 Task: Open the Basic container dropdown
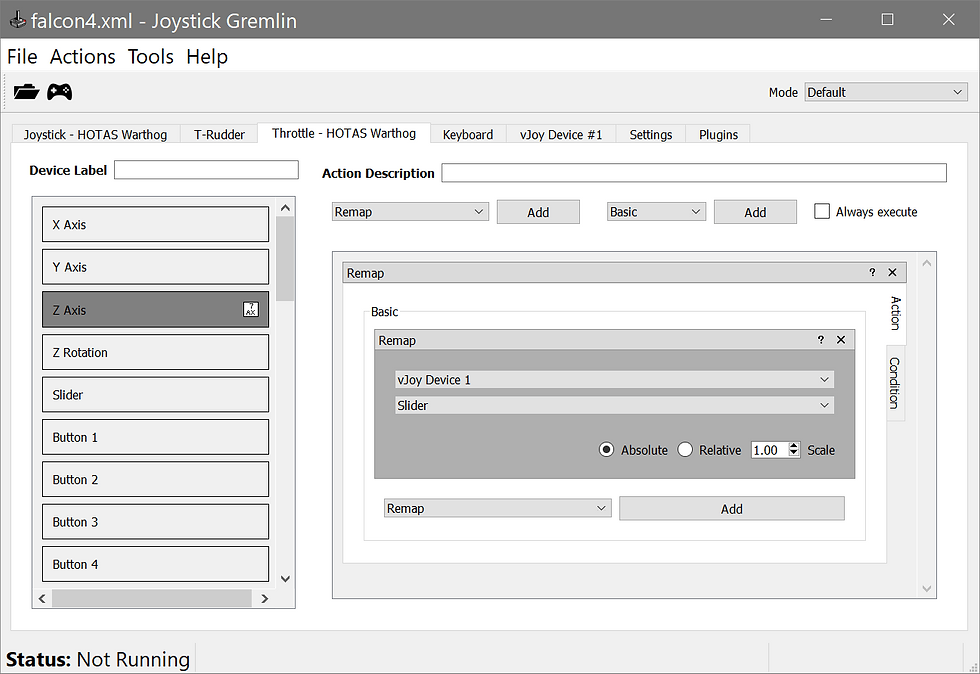click(x=656, y=211)
